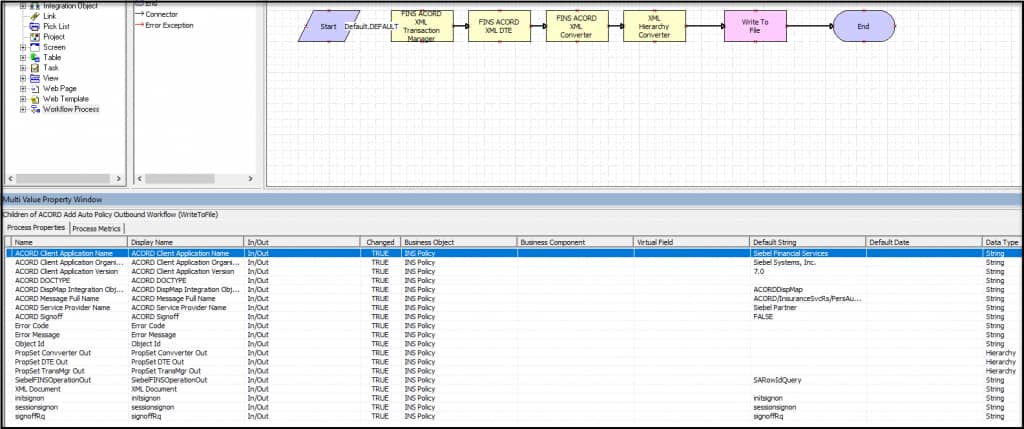Click the Default.DEFAULT connector label

pyautogui.click(x=371, y=27)
